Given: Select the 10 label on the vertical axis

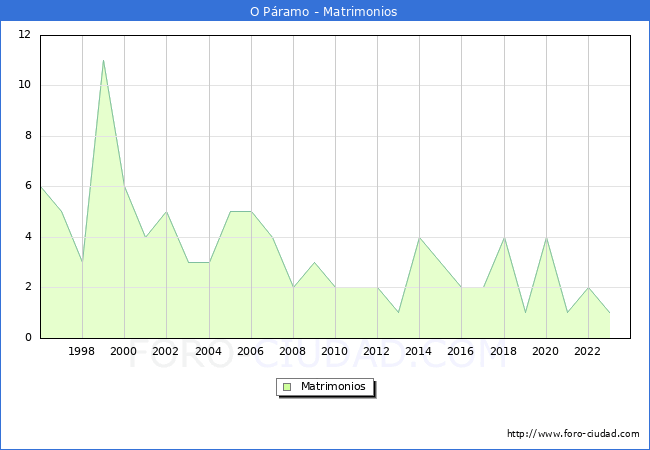Looking at the screenshot, I should click(24, 85).
